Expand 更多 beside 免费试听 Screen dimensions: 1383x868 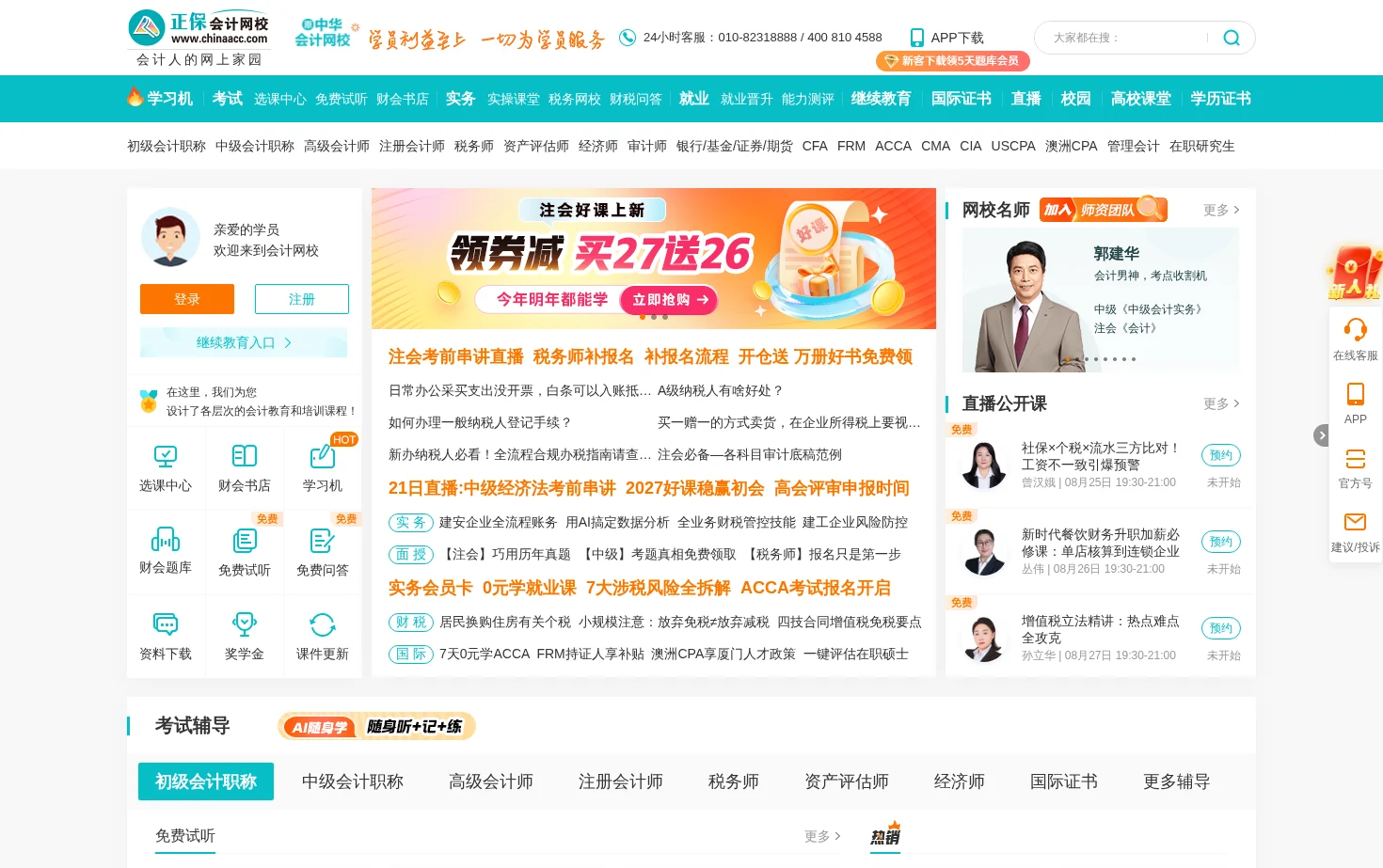click(822, 836)
